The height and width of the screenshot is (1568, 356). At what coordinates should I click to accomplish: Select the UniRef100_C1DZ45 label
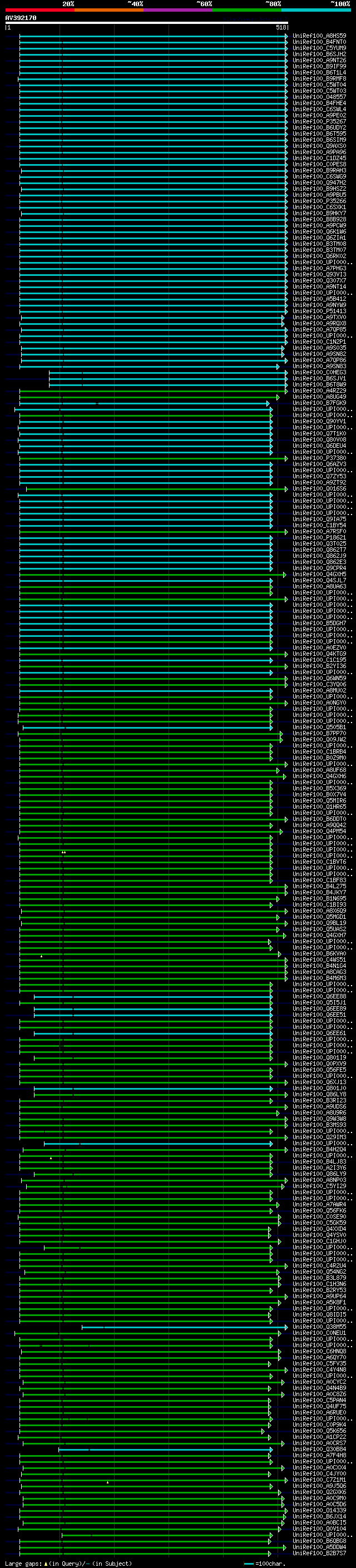point(319,159)
